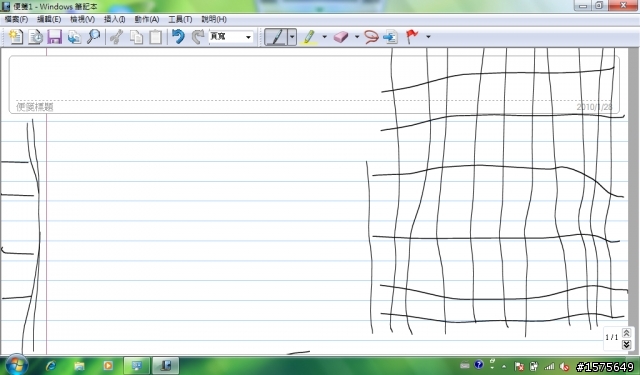The height and width of the screenshot is (375, 640).
Task: Open the 動作(A) Actions menu
Action: tap(147, 19)
